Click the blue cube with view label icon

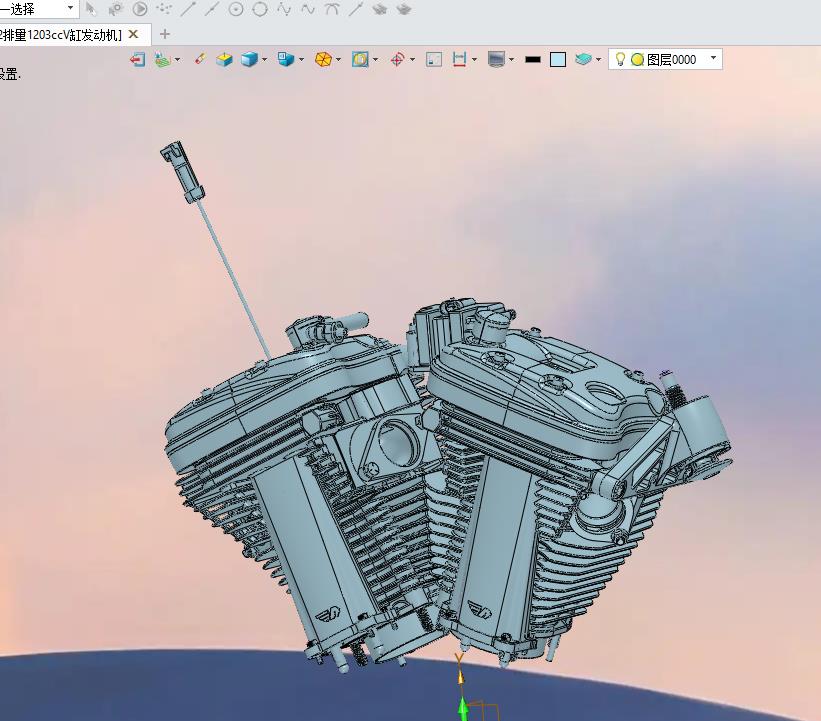click(x=286, y=59)
